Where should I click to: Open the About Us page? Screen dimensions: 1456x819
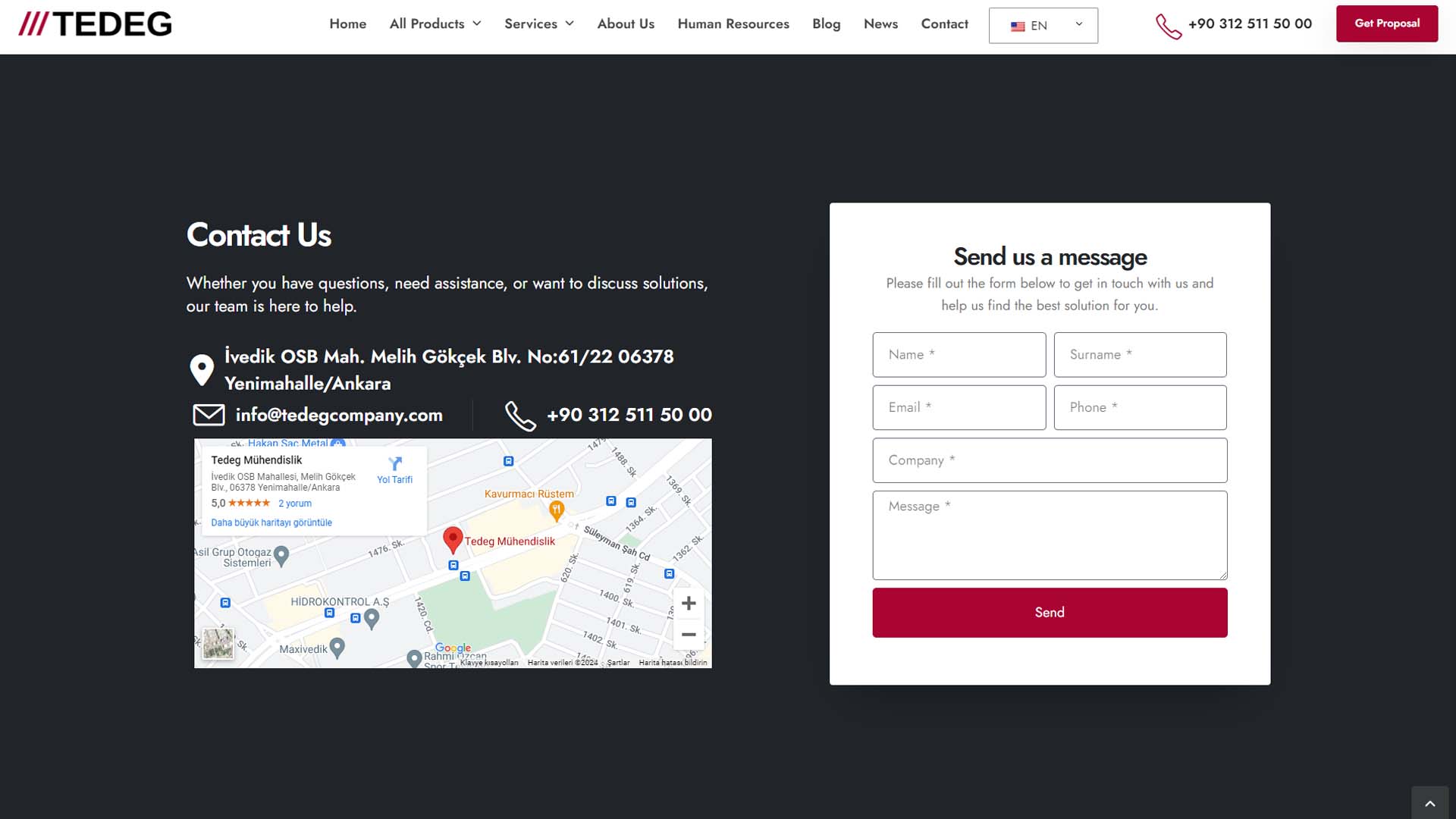(626, 24)
